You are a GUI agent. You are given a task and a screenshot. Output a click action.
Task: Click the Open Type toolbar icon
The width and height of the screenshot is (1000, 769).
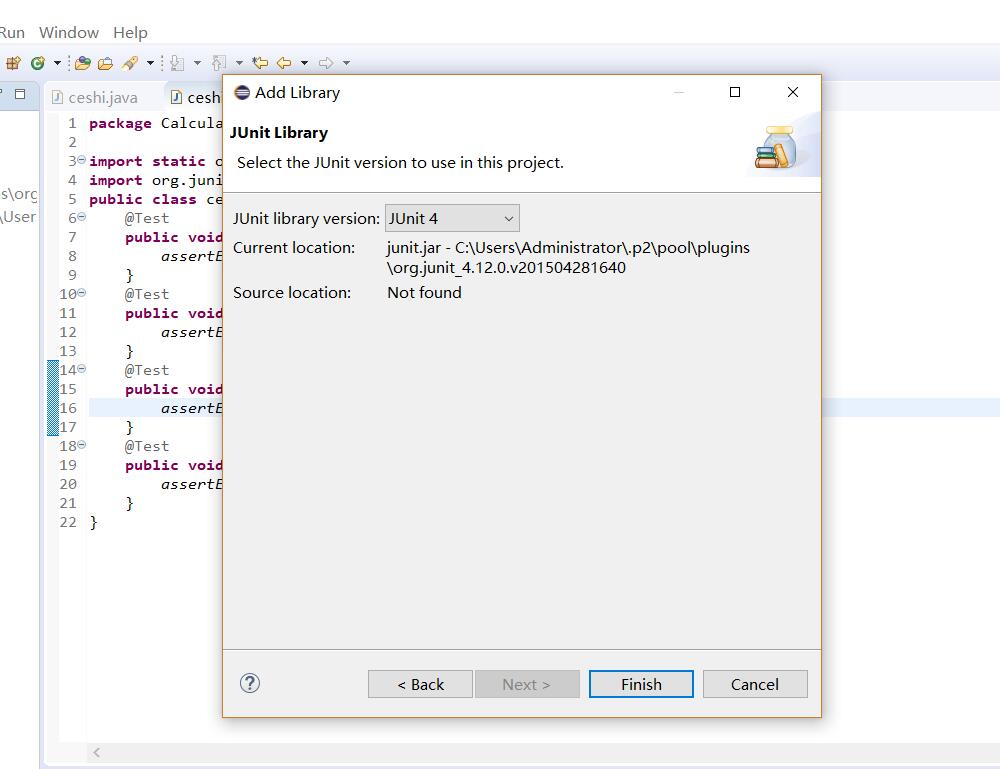(83, 62)
